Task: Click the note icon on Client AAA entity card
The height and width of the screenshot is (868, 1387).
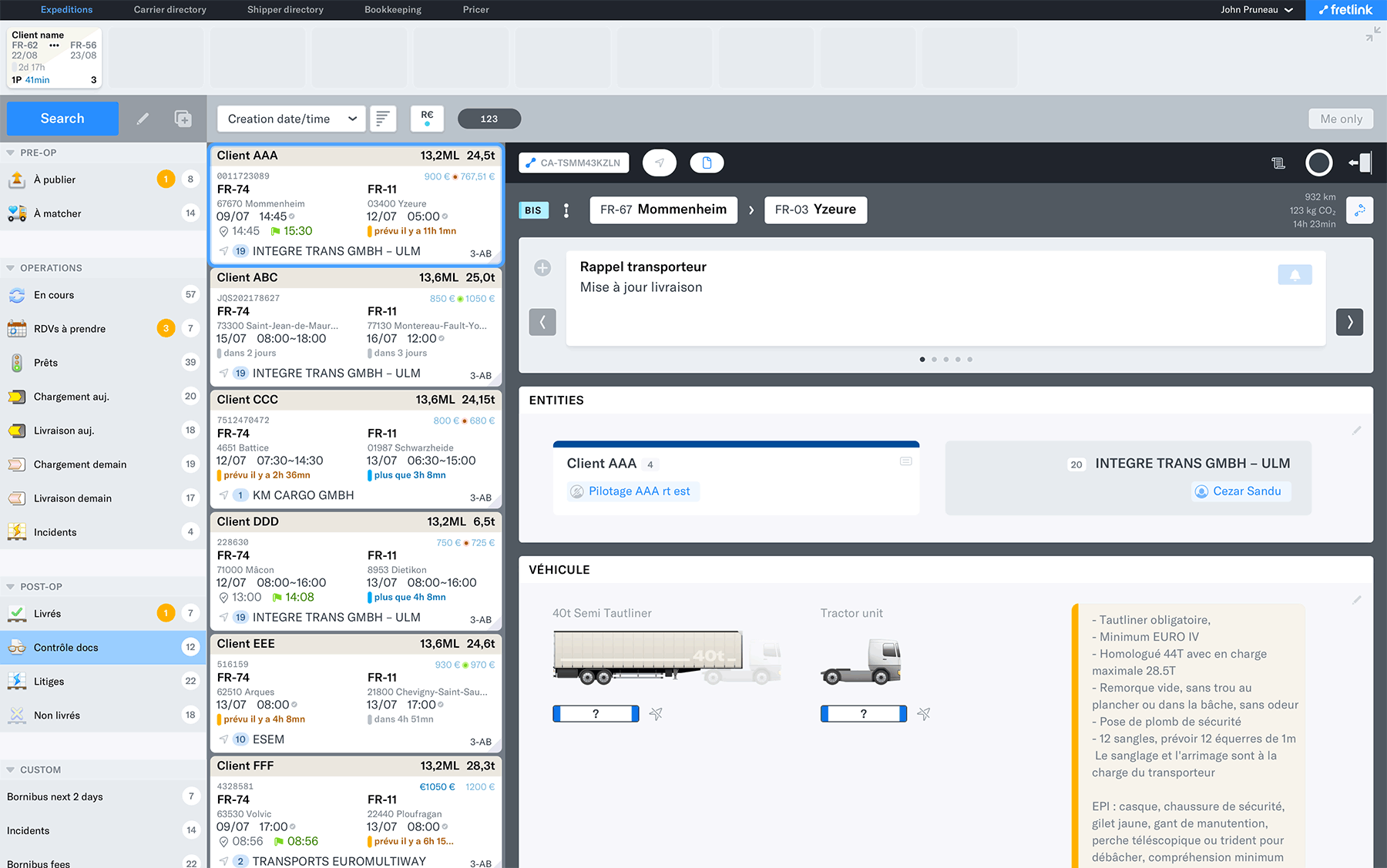Action: point(906,461)
